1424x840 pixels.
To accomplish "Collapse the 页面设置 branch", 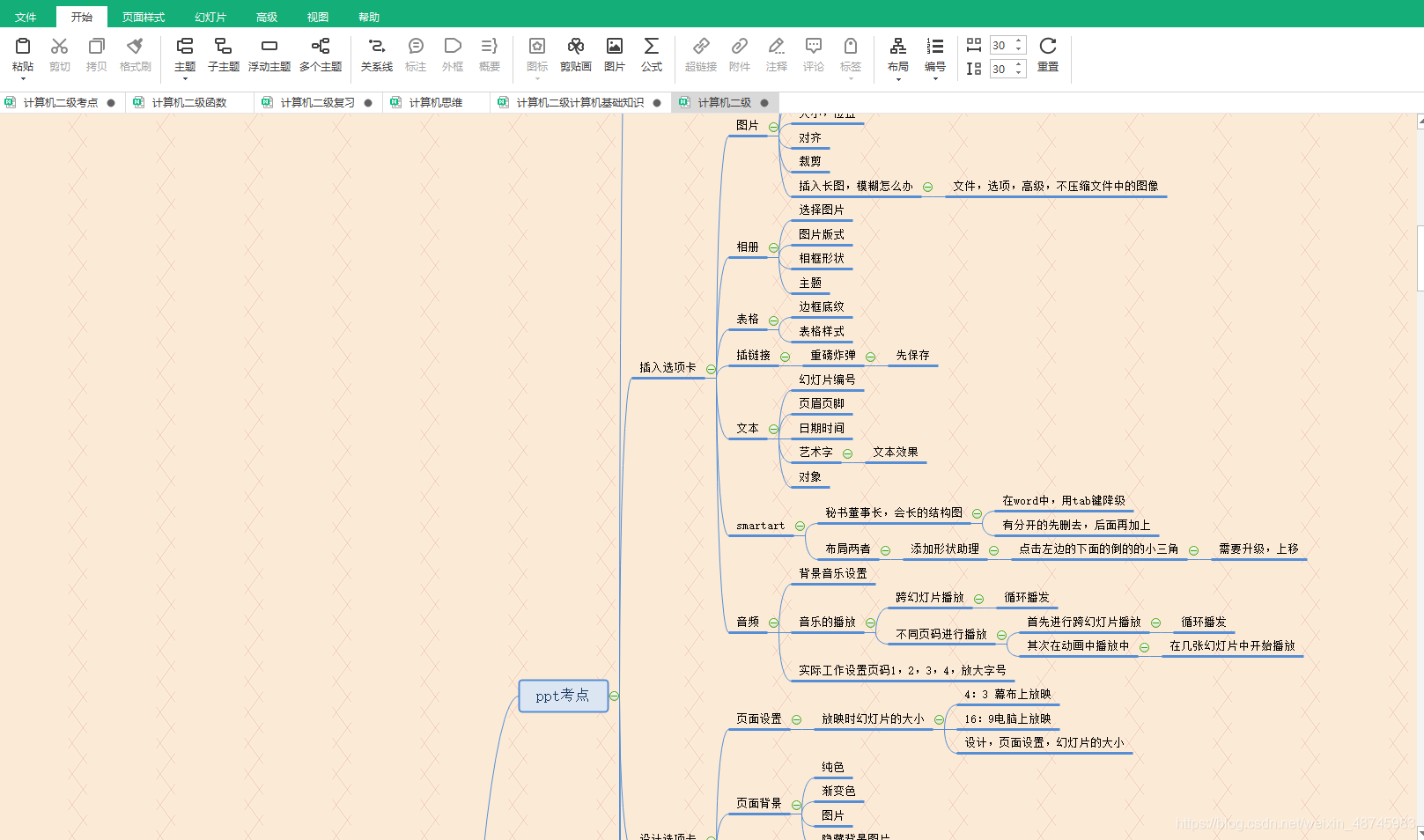I will [796, 719].
